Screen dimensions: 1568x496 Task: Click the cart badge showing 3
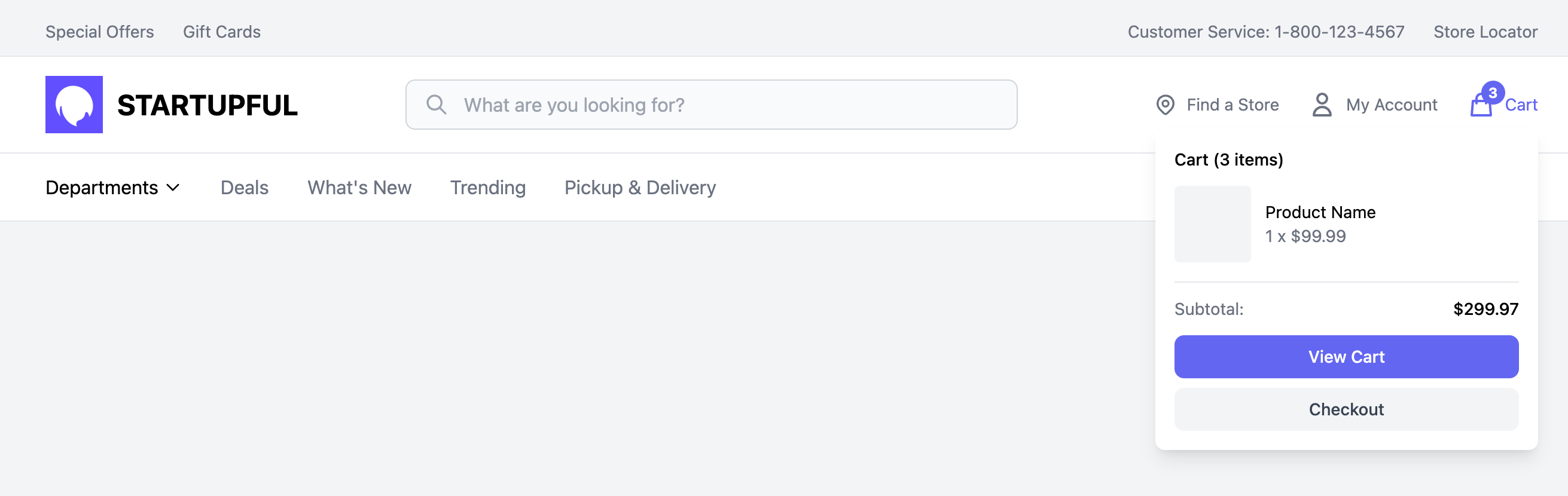1493,93
